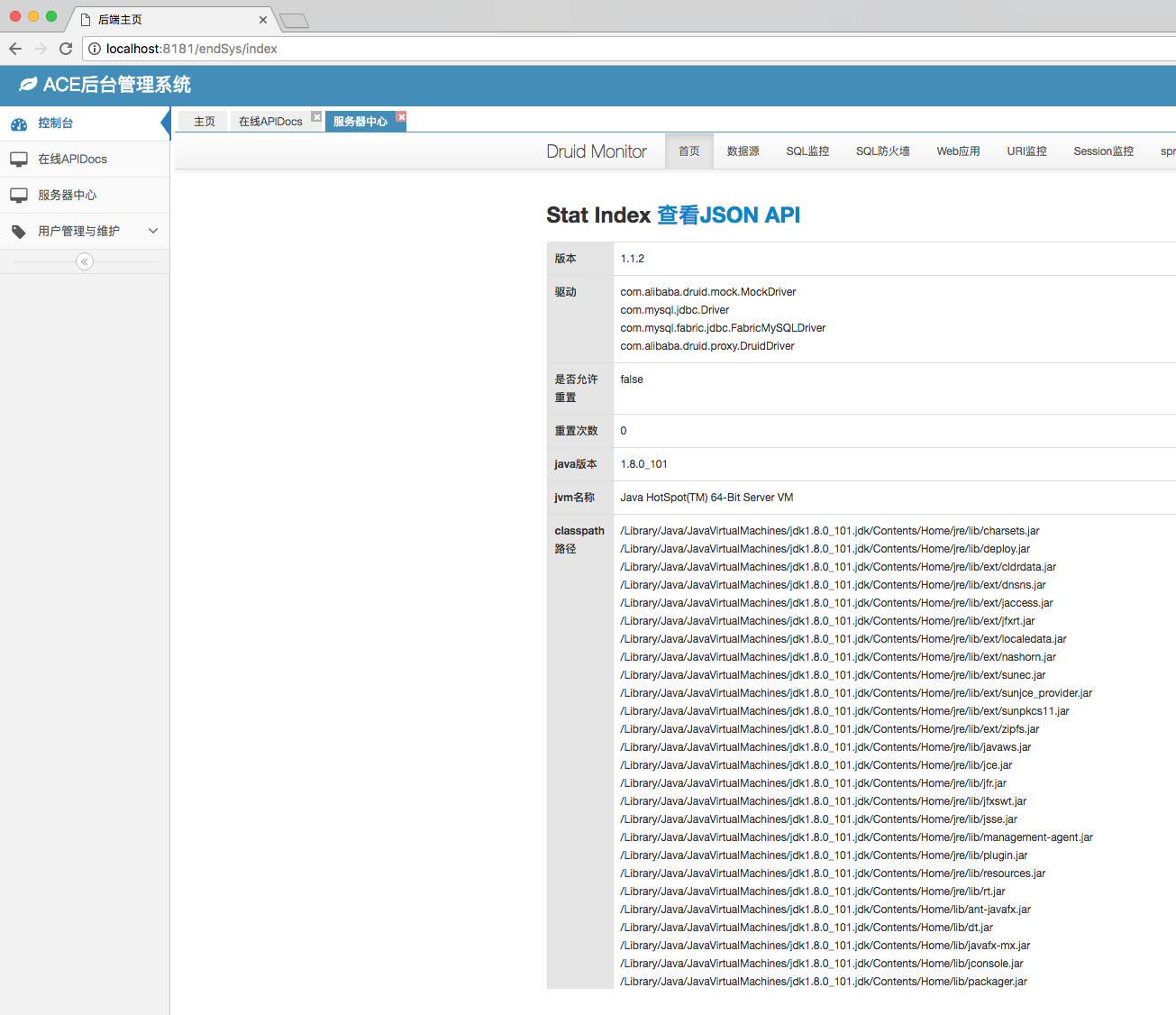Viewport: 1176px width, 1015px height.
Task: Open the 查看JSON API link
Action: [728, 215]
